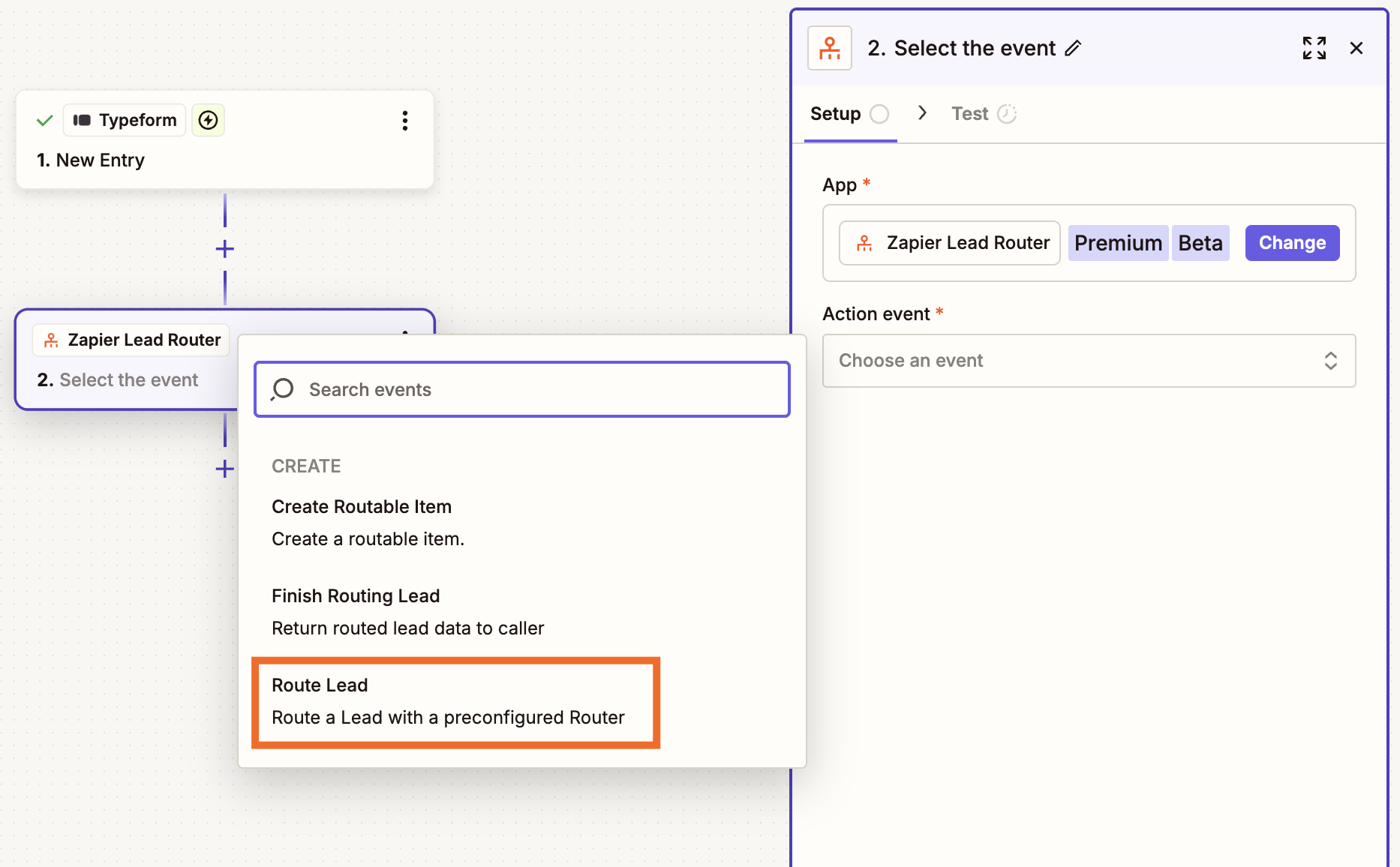Click the magnifier icon in Search events

pyautogui.click(x=283, y=389)
